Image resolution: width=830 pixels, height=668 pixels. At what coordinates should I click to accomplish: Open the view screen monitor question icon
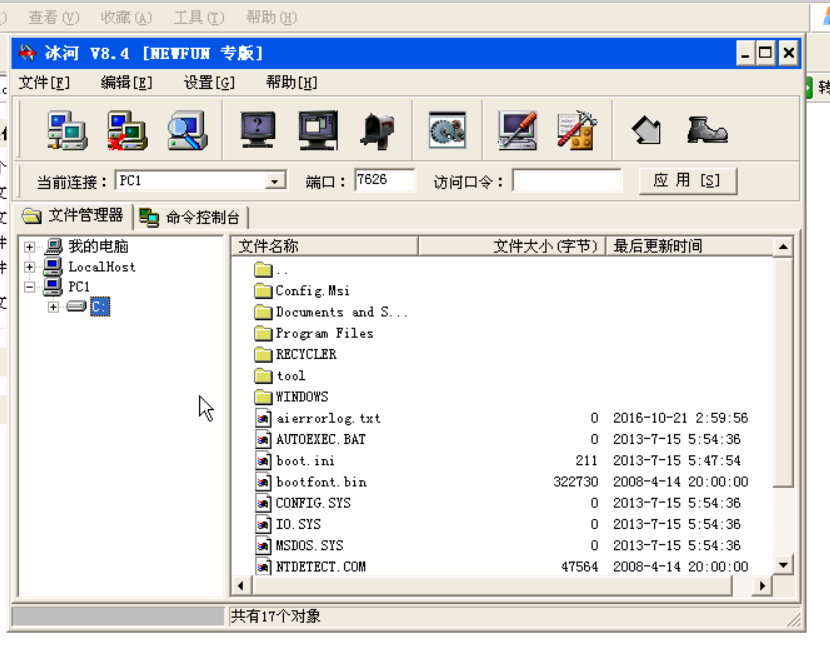pos(258,130)
